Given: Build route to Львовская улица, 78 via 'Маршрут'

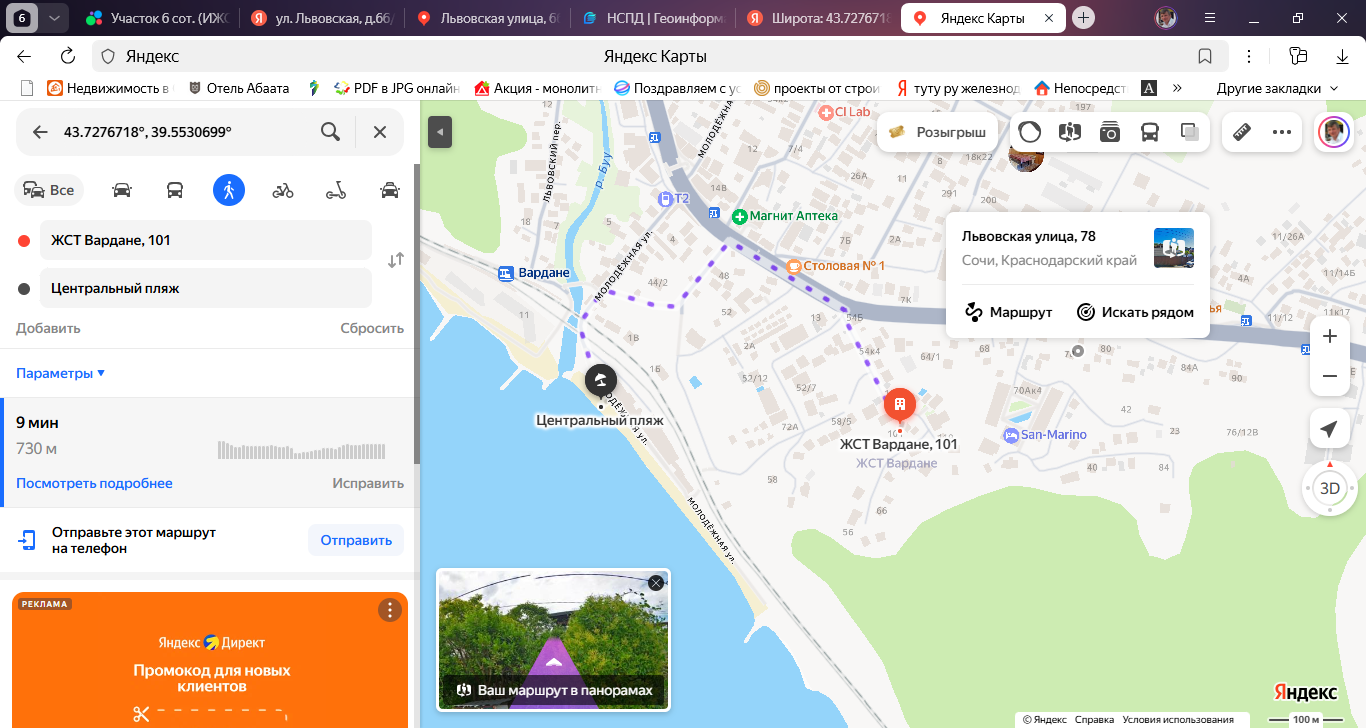Looking at the screenshot, I should click(x=1008, y=312).
